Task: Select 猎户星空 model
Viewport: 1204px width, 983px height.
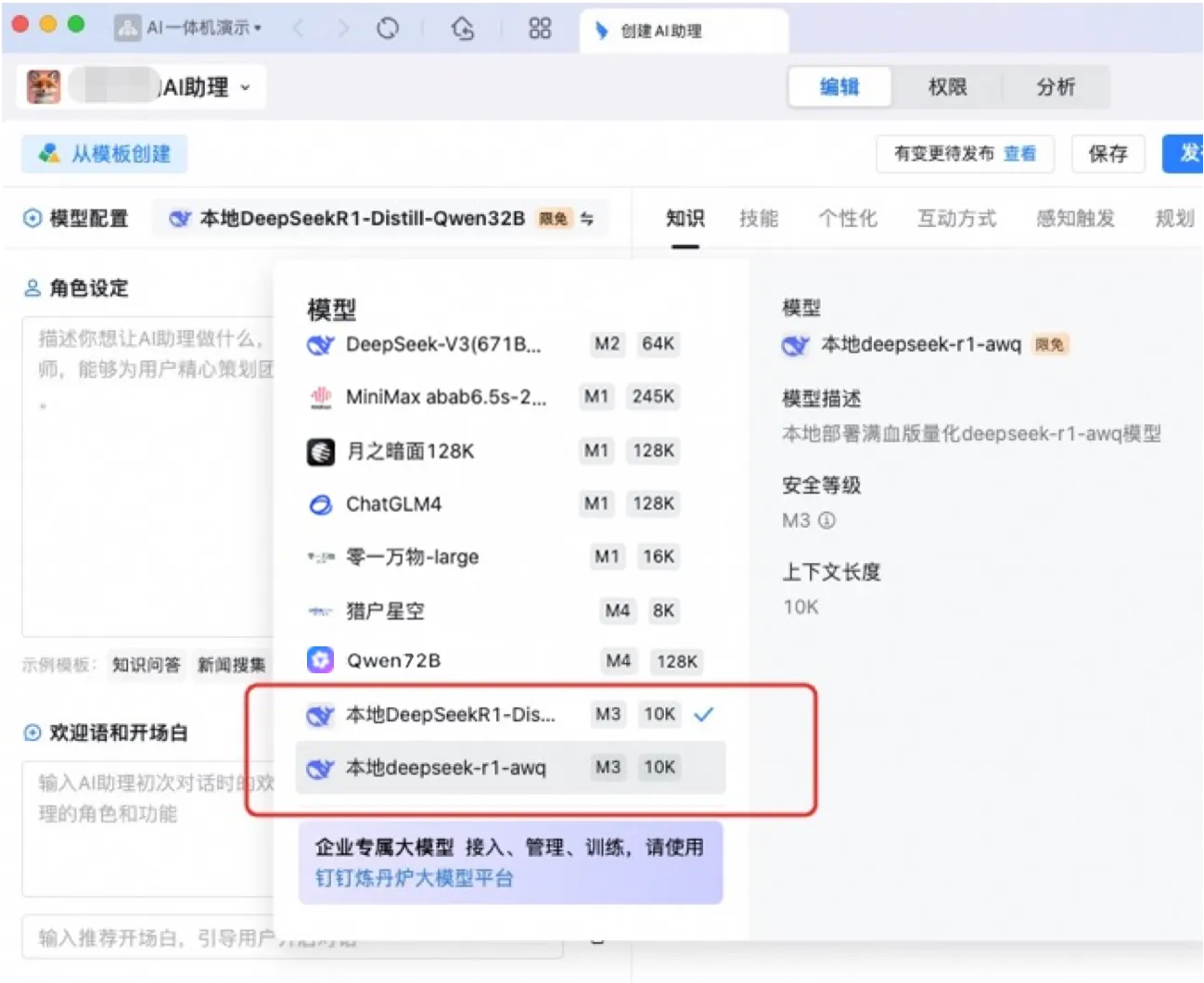Action: (x=510, y=611)
